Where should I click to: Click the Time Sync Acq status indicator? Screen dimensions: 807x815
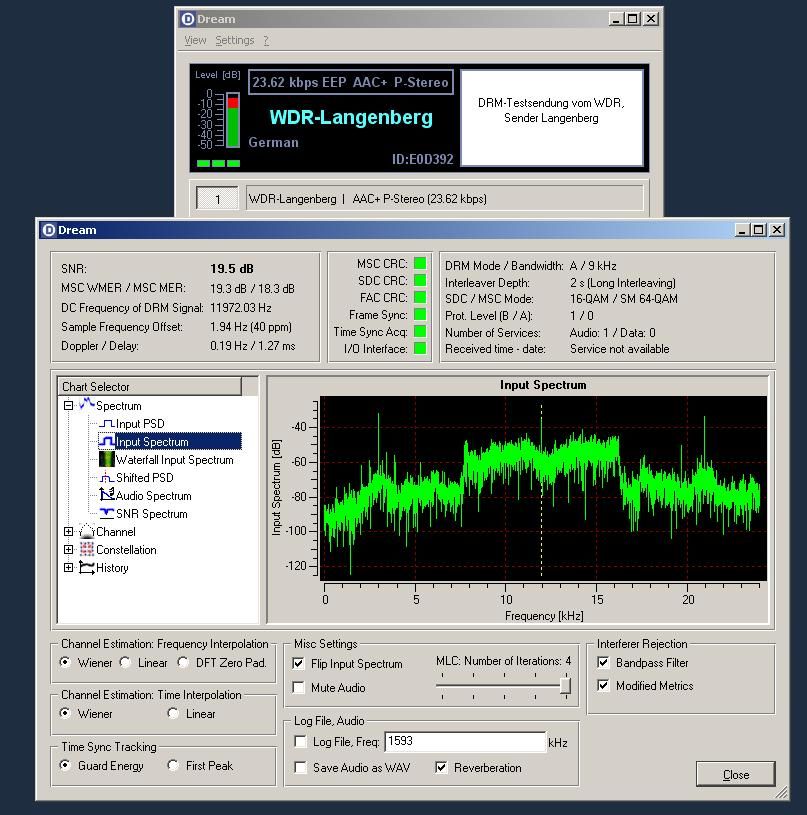click(x=420, y=332)
